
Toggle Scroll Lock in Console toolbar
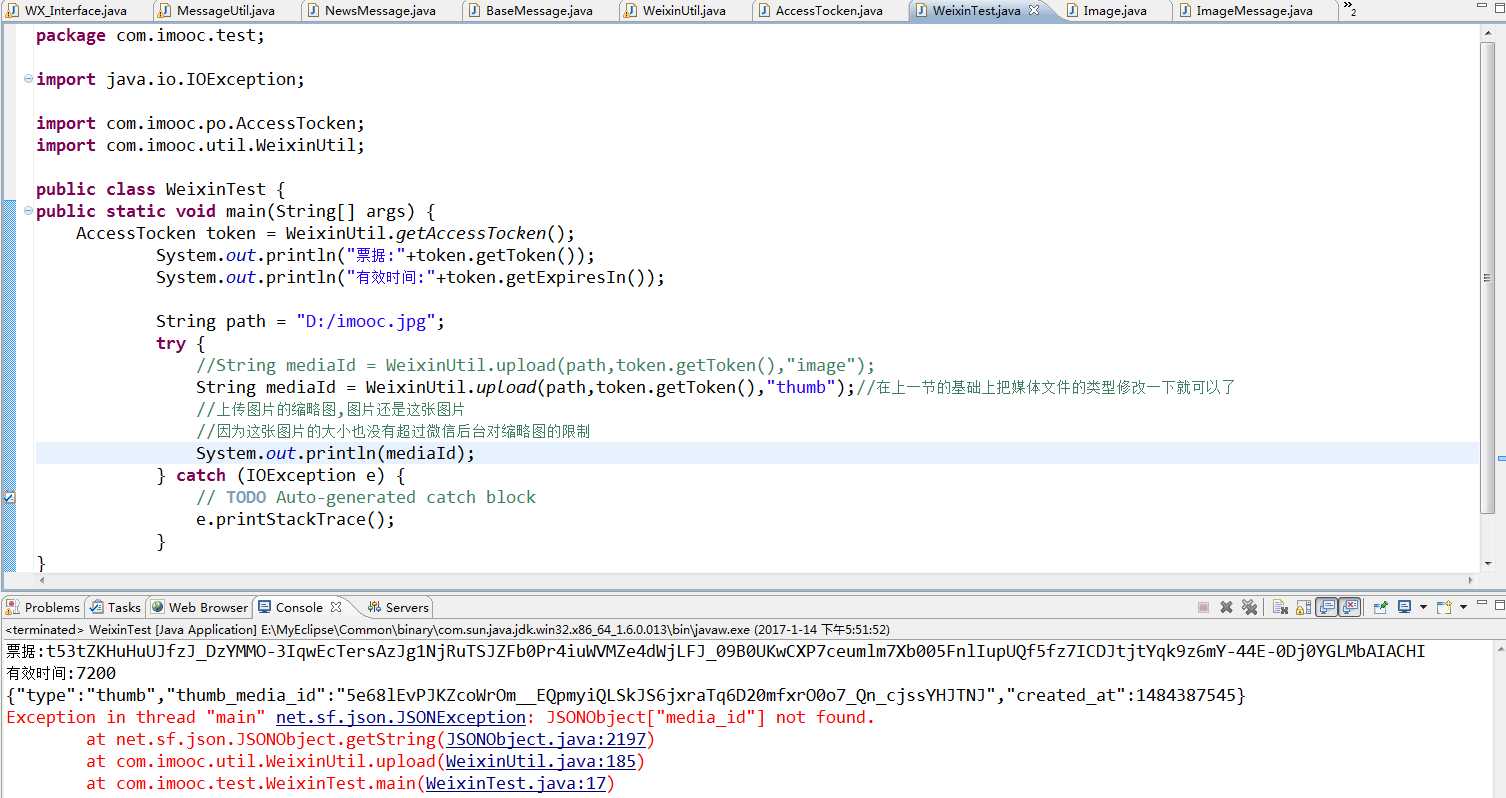point(1303,607)
